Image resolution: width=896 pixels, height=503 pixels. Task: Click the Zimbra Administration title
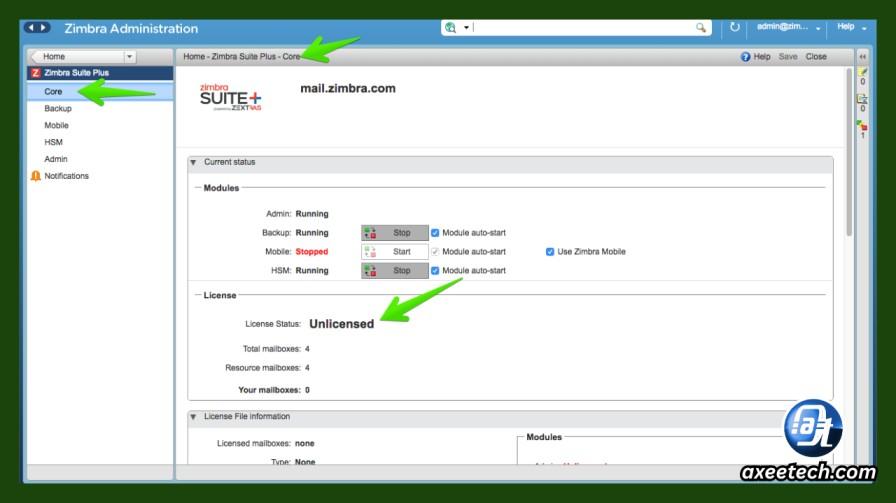click(x=131, y=29)
